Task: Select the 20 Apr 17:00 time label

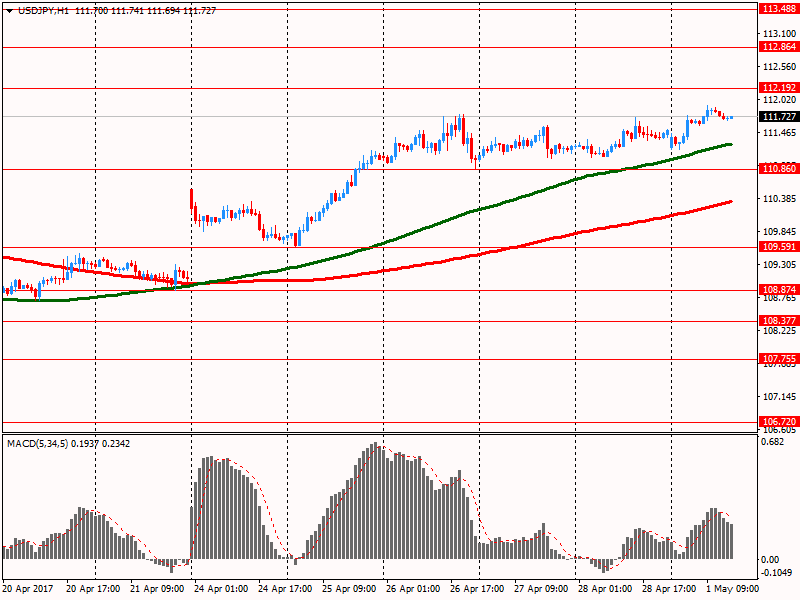Action: coord(93,589)
